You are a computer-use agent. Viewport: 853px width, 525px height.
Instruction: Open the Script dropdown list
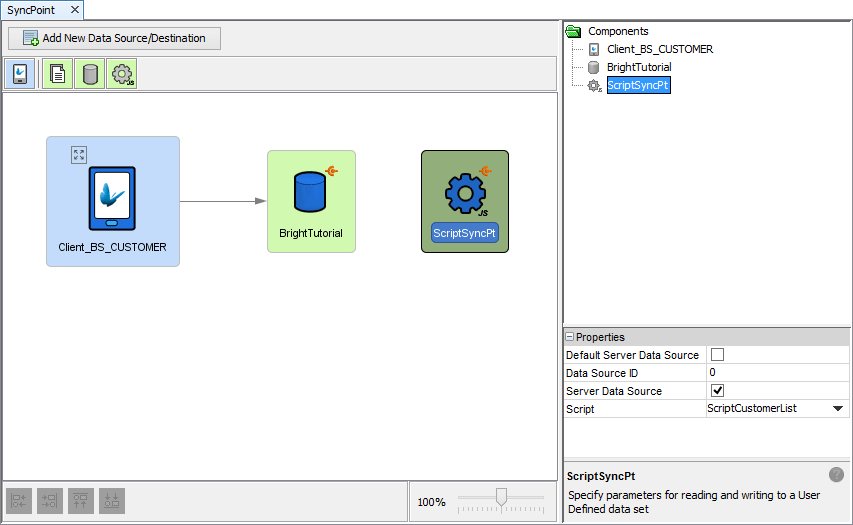[837, 409]
